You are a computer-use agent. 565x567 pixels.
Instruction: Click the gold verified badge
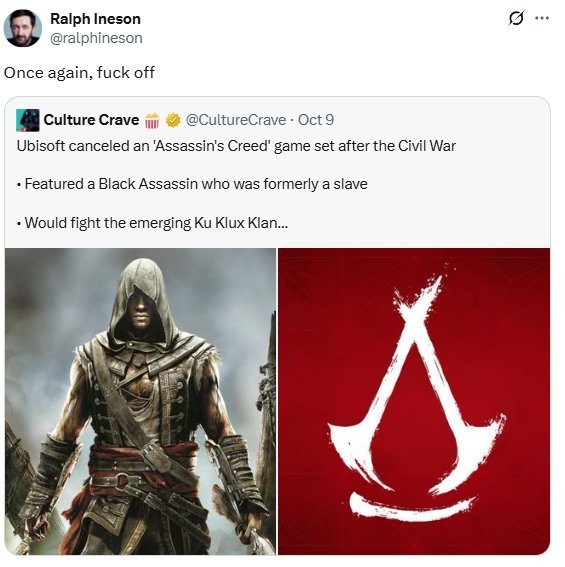pyautogui.click(x=173, y=120)
